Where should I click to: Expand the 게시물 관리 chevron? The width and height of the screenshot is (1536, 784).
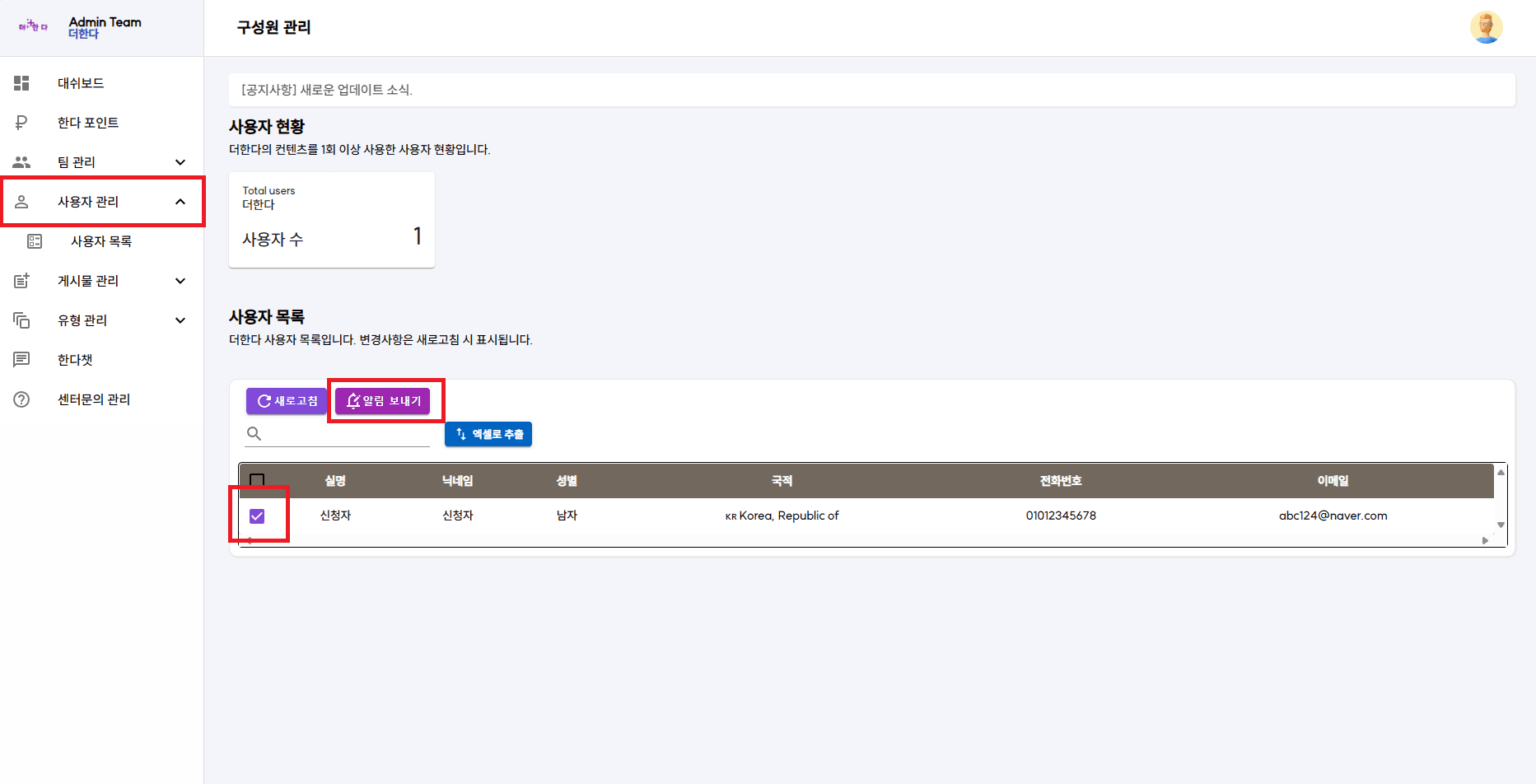180,281
